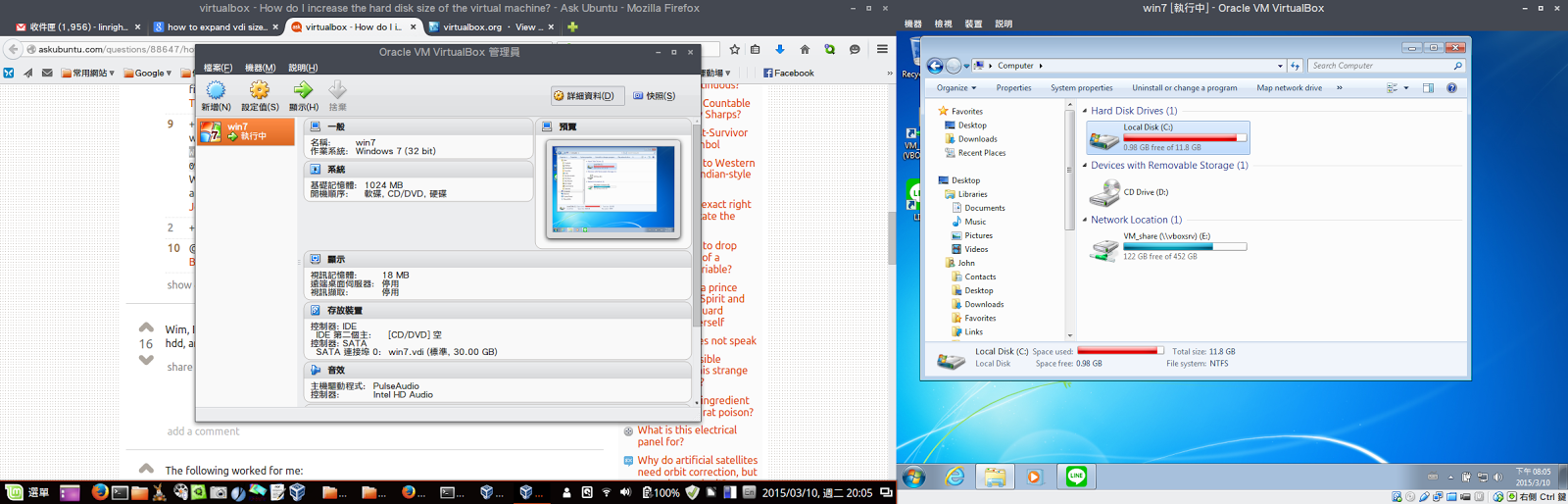Select CD Drive (D:)
Image resolution: width=1568 pixels, height=504 pixels.
pos(1129,192)
